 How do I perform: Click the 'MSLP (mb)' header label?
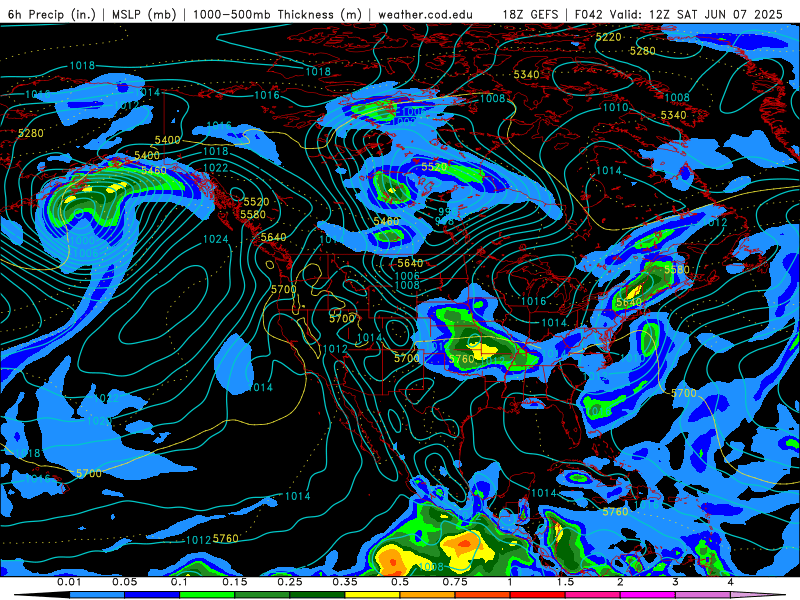point(144,14)
